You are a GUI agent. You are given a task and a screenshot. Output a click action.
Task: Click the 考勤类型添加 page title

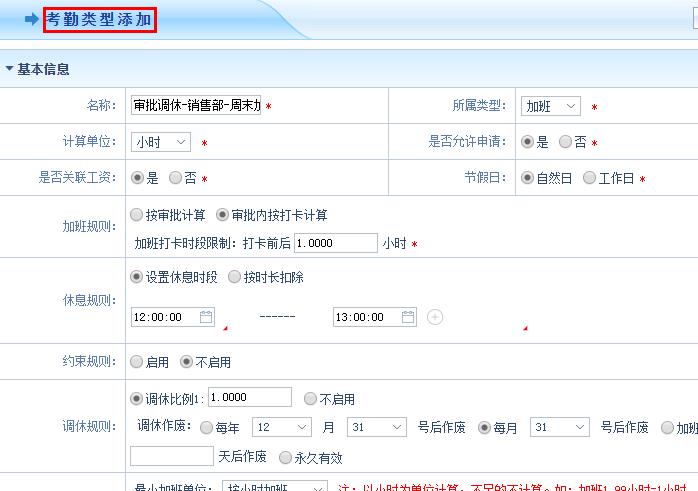(x=100, y=19)
